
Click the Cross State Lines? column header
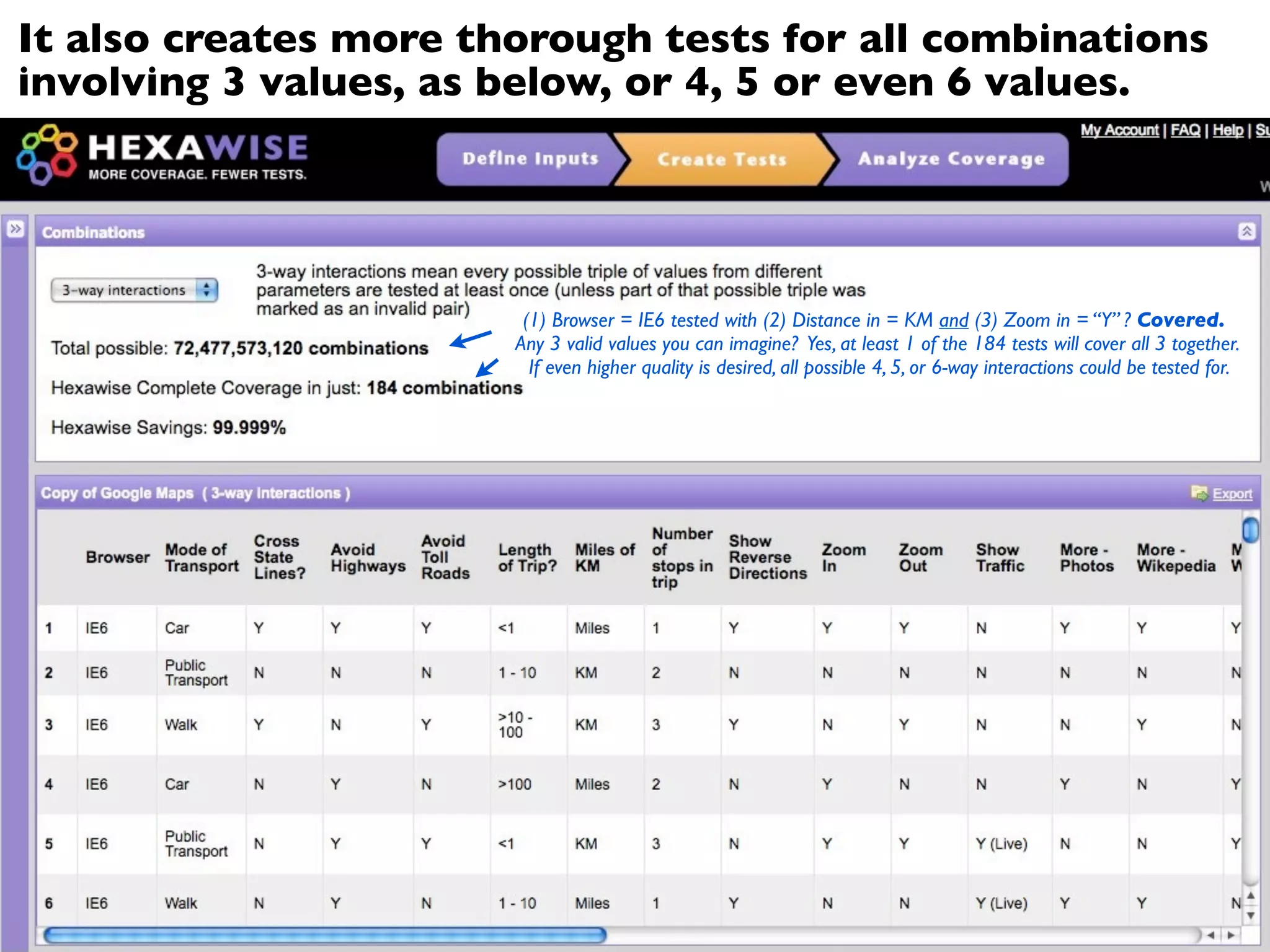point(280,557)
